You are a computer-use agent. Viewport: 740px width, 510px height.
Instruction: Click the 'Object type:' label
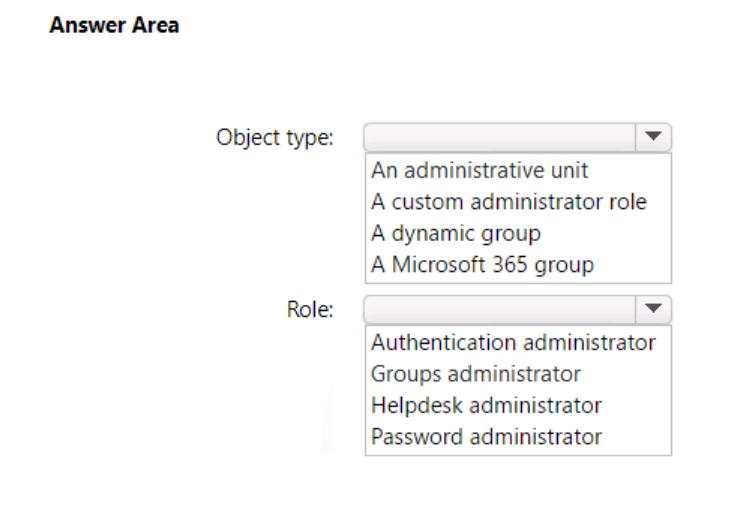click(x=275, y=137)
